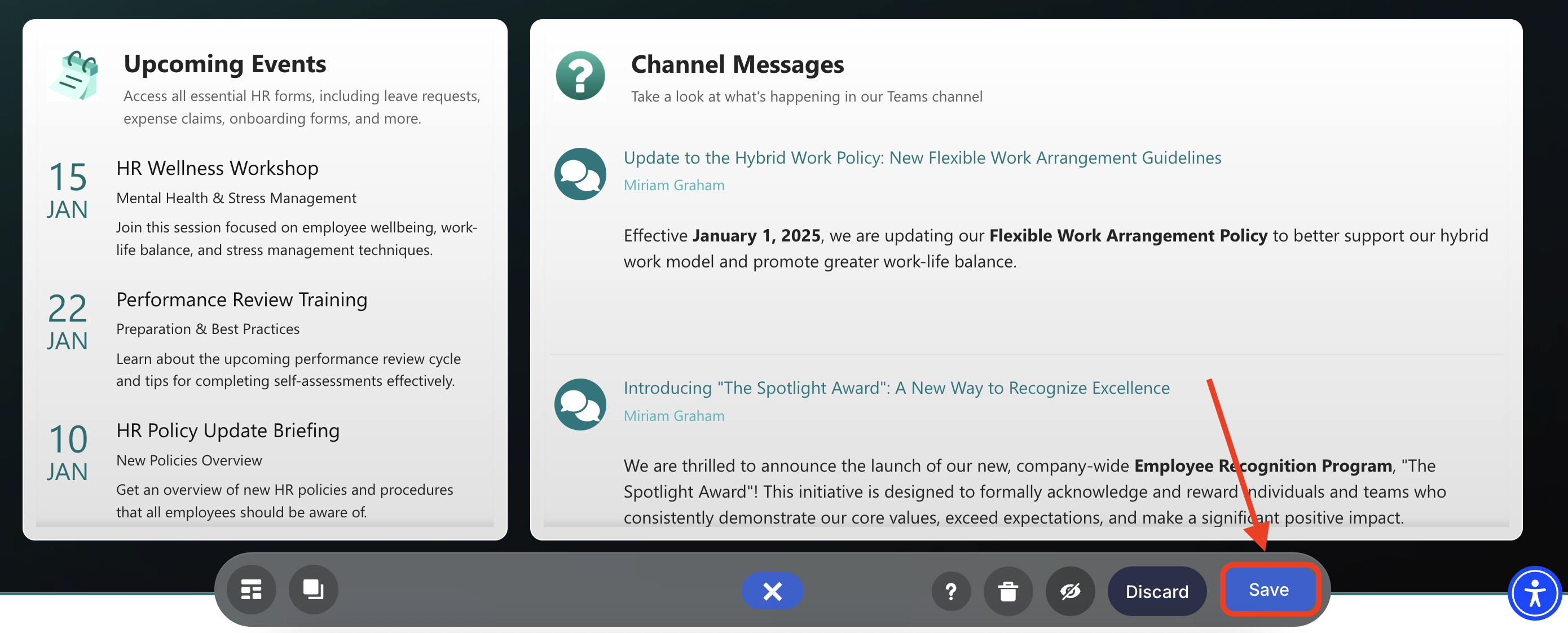
Task: Open the Spotlight Award announcement link
Action: click(x=896, y=388)
